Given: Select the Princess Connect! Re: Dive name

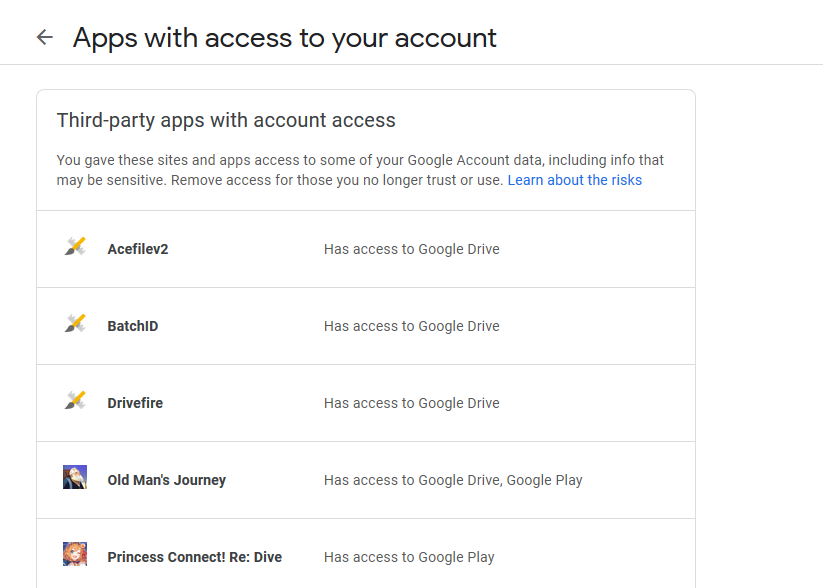Looking at the screenshot, I should (195, 557).
